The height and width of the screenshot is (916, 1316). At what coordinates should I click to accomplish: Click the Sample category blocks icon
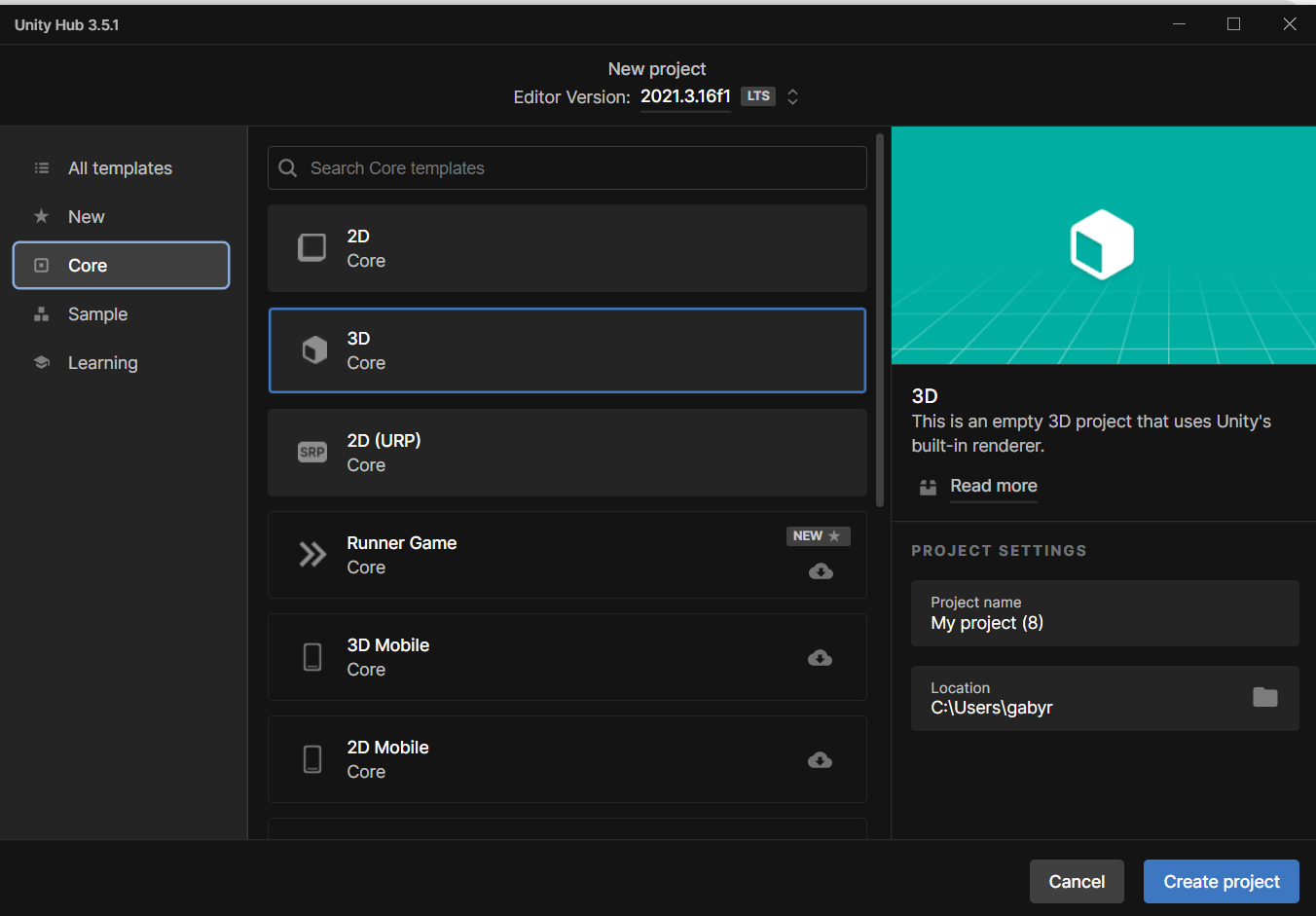(x=41, y=313)
